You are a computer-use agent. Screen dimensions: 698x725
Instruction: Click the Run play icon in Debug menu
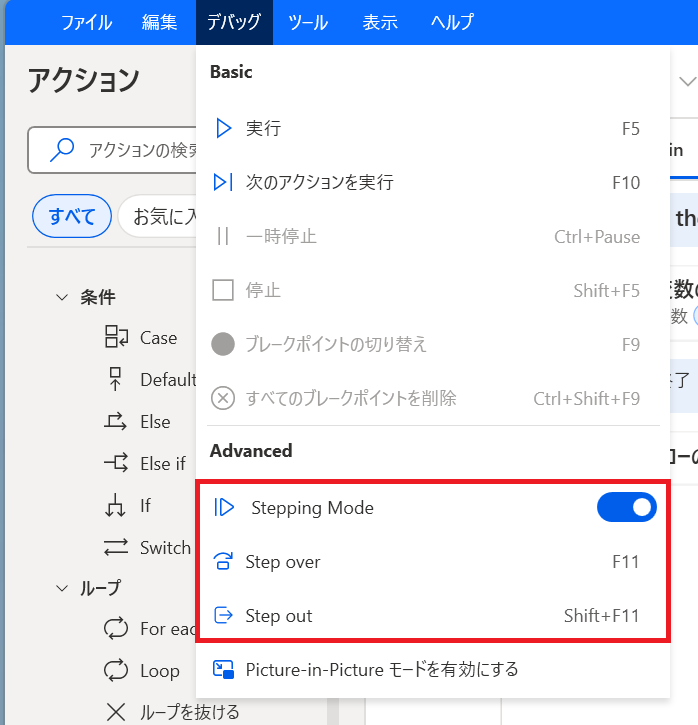coord(223,128)
